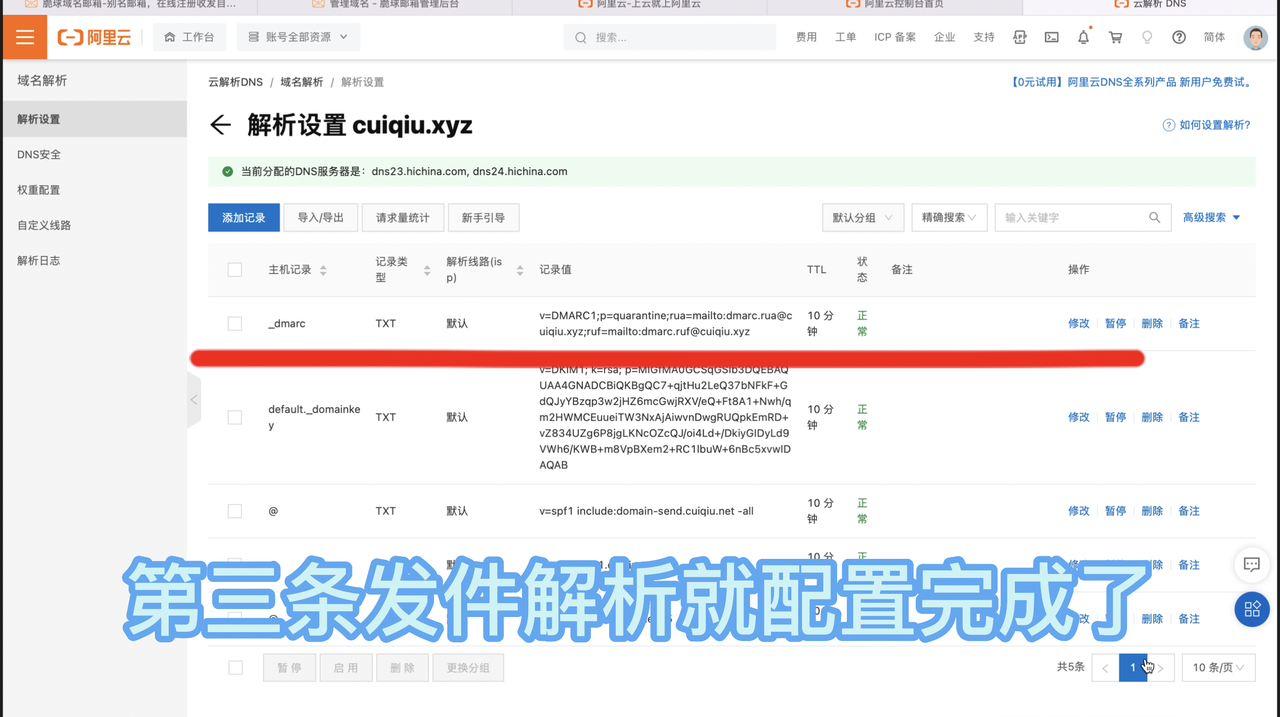Click the back arrow beside 解析设置
The width and height of the screenshot is (1280, 717).
pyautogui.click(x=220, y=125)
